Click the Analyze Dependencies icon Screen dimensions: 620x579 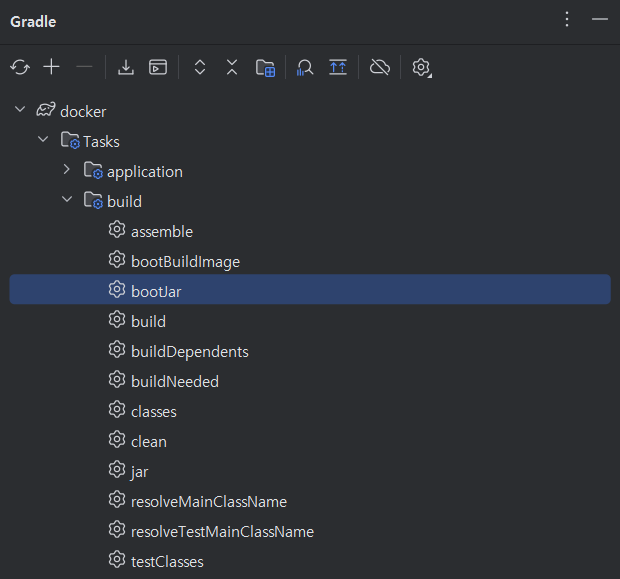click(x=305, y=67)
